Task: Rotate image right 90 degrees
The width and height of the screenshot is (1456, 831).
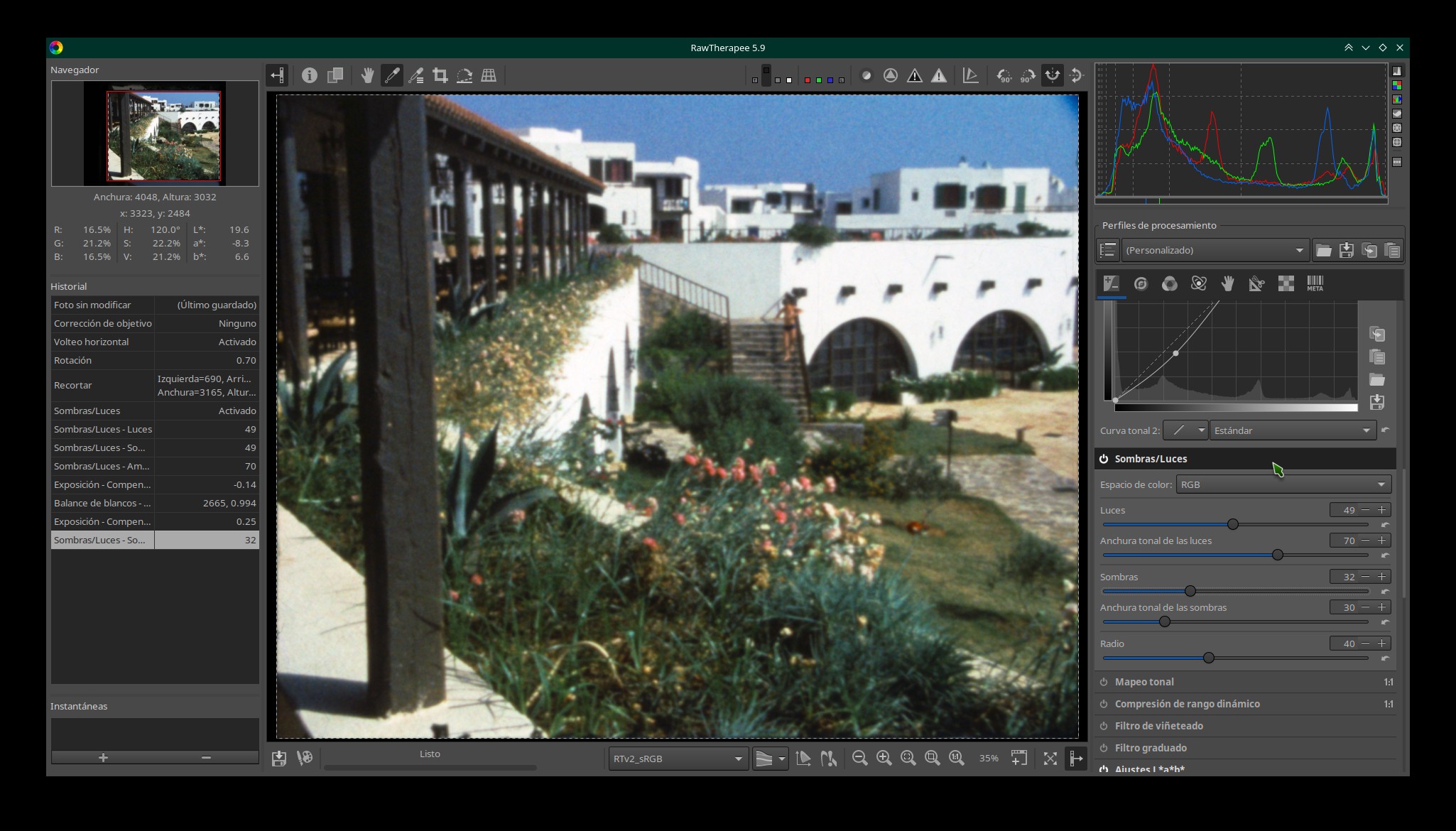Action: [1028, 75]
